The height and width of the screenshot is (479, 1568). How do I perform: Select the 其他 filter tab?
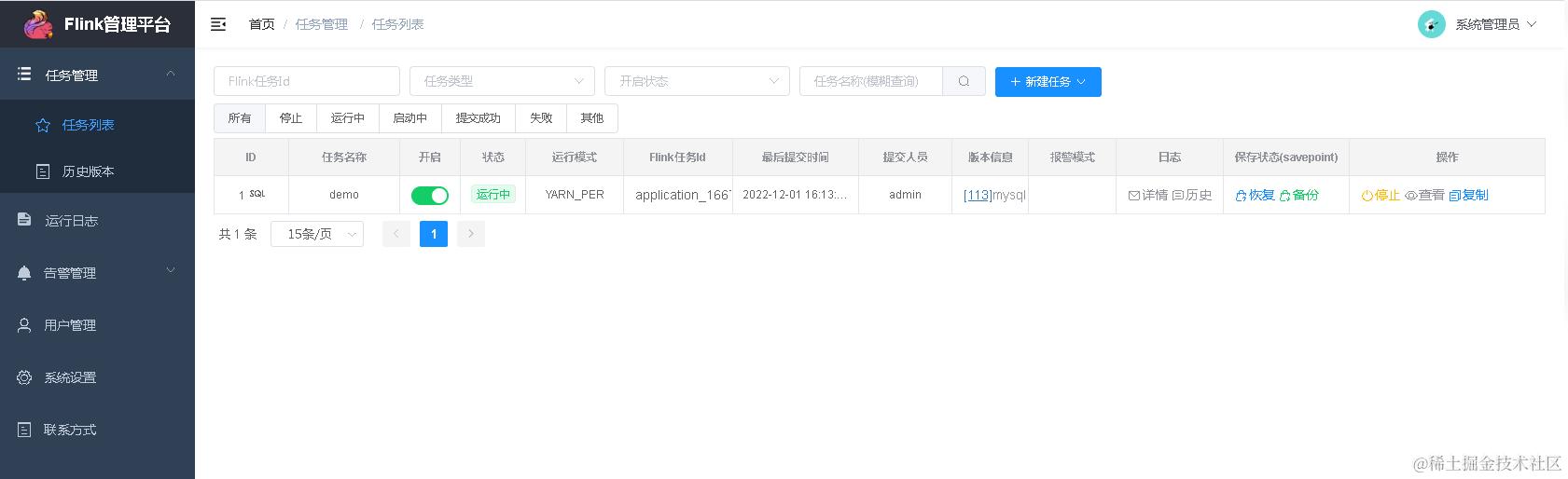[592, 118]
